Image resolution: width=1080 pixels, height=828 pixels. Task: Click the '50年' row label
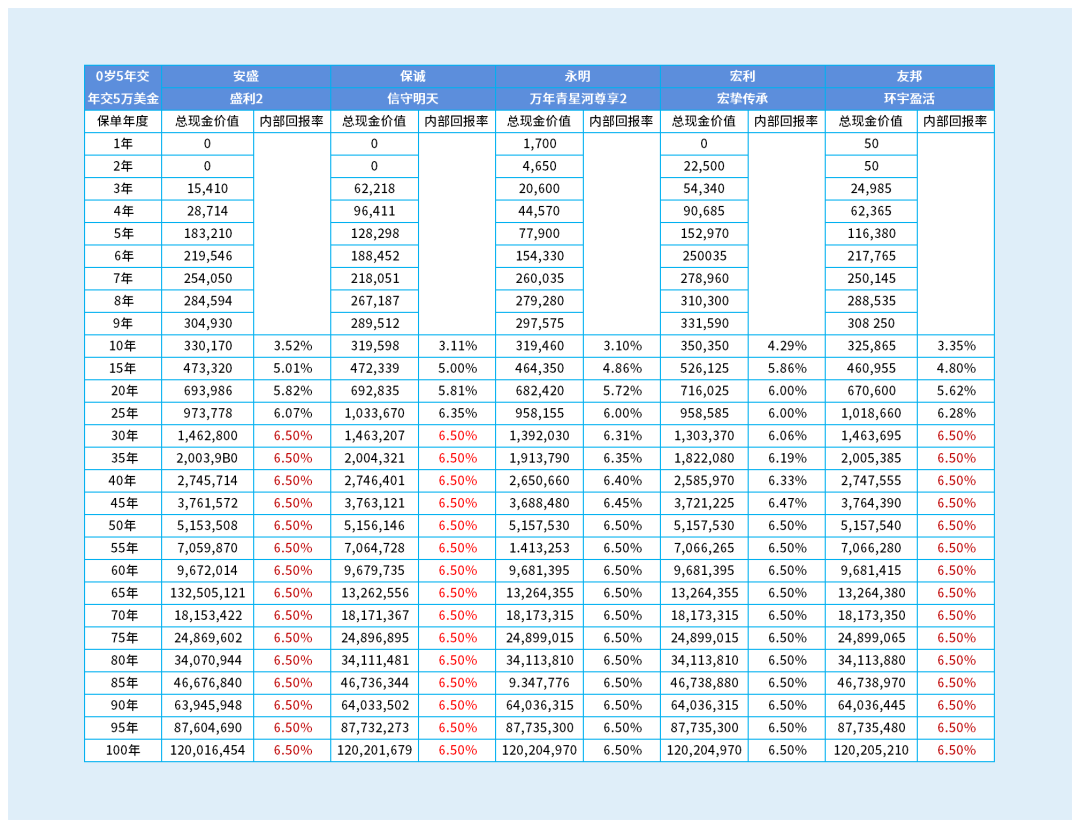[x=123, y=526]
